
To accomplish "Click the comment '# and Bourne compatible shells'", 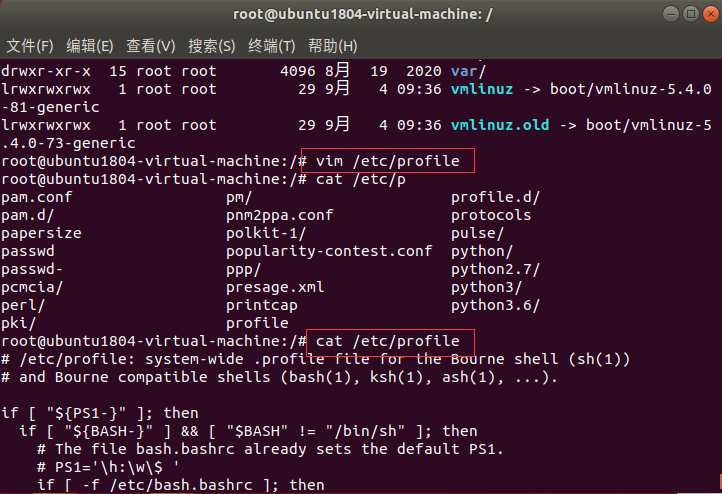I will 279,377.
